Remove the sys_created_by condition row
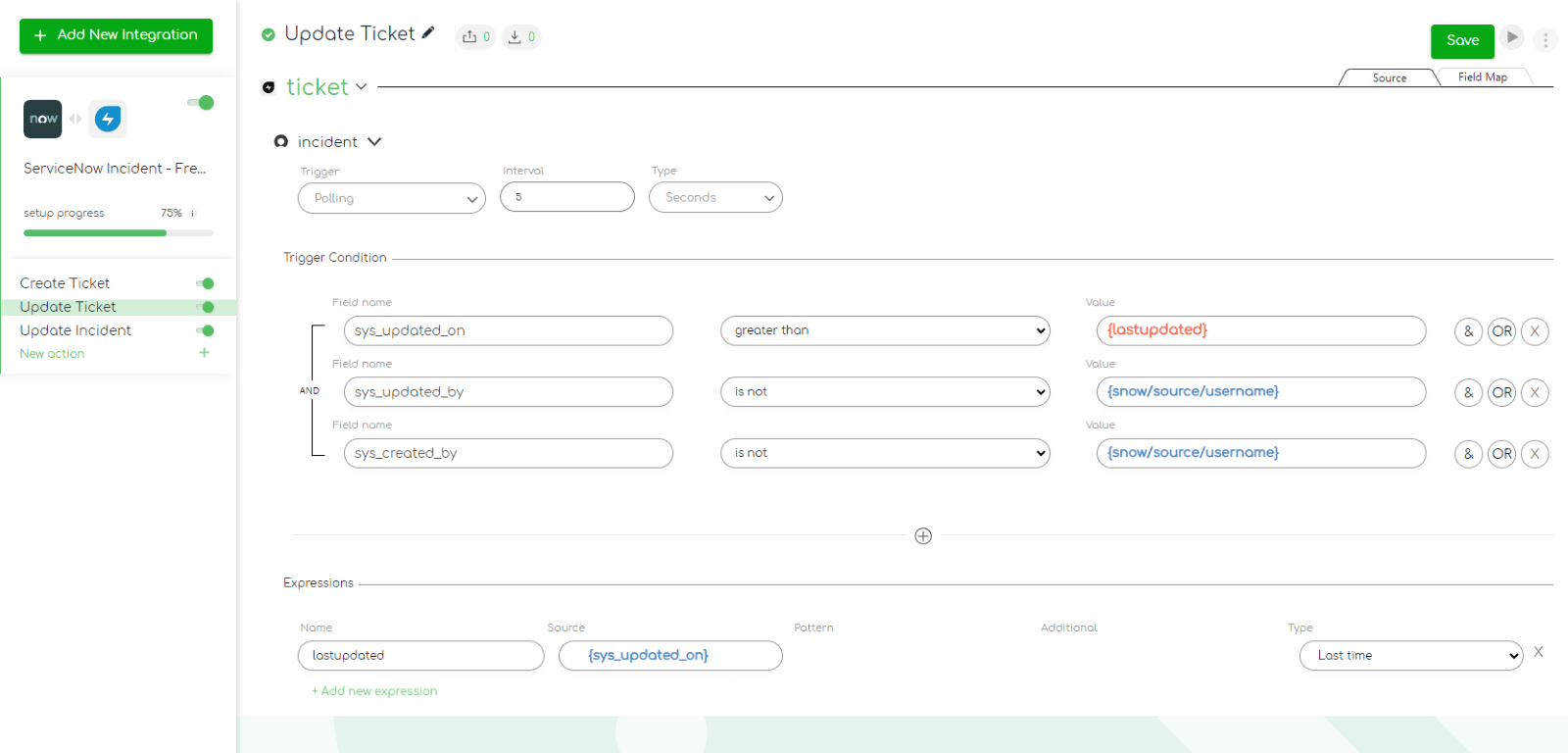 1535,454
